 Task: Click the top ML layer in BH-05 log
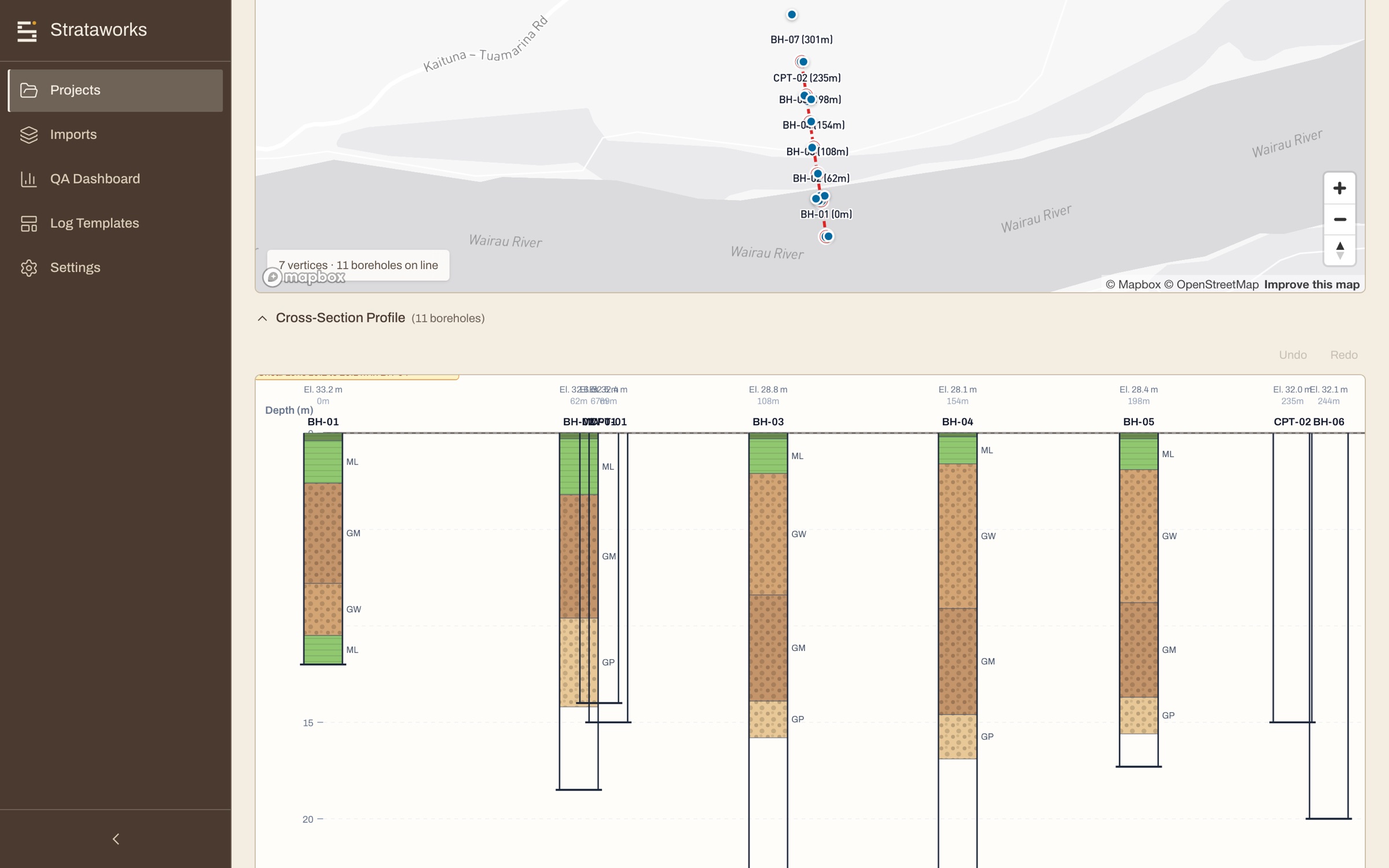[1138, 454]
